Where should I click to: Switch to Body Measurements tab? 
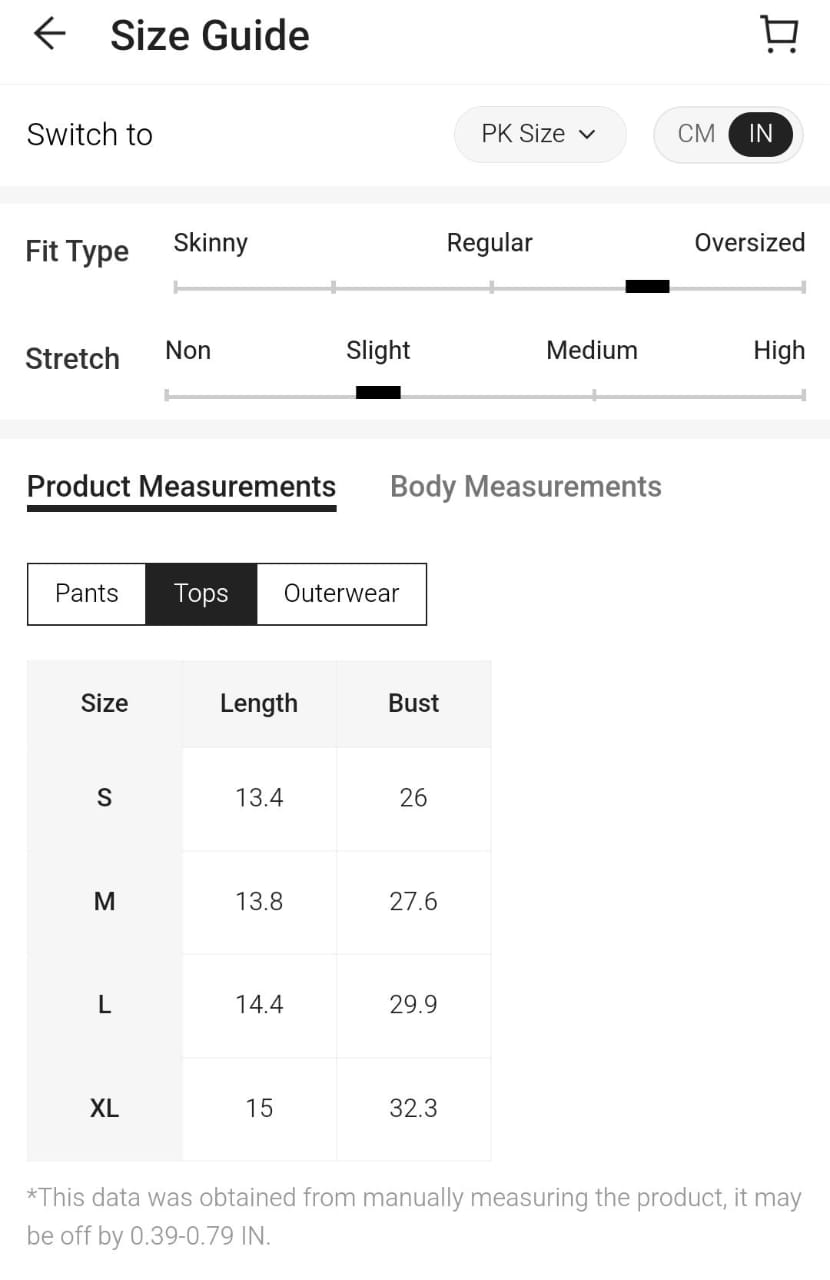pos(526,487)
